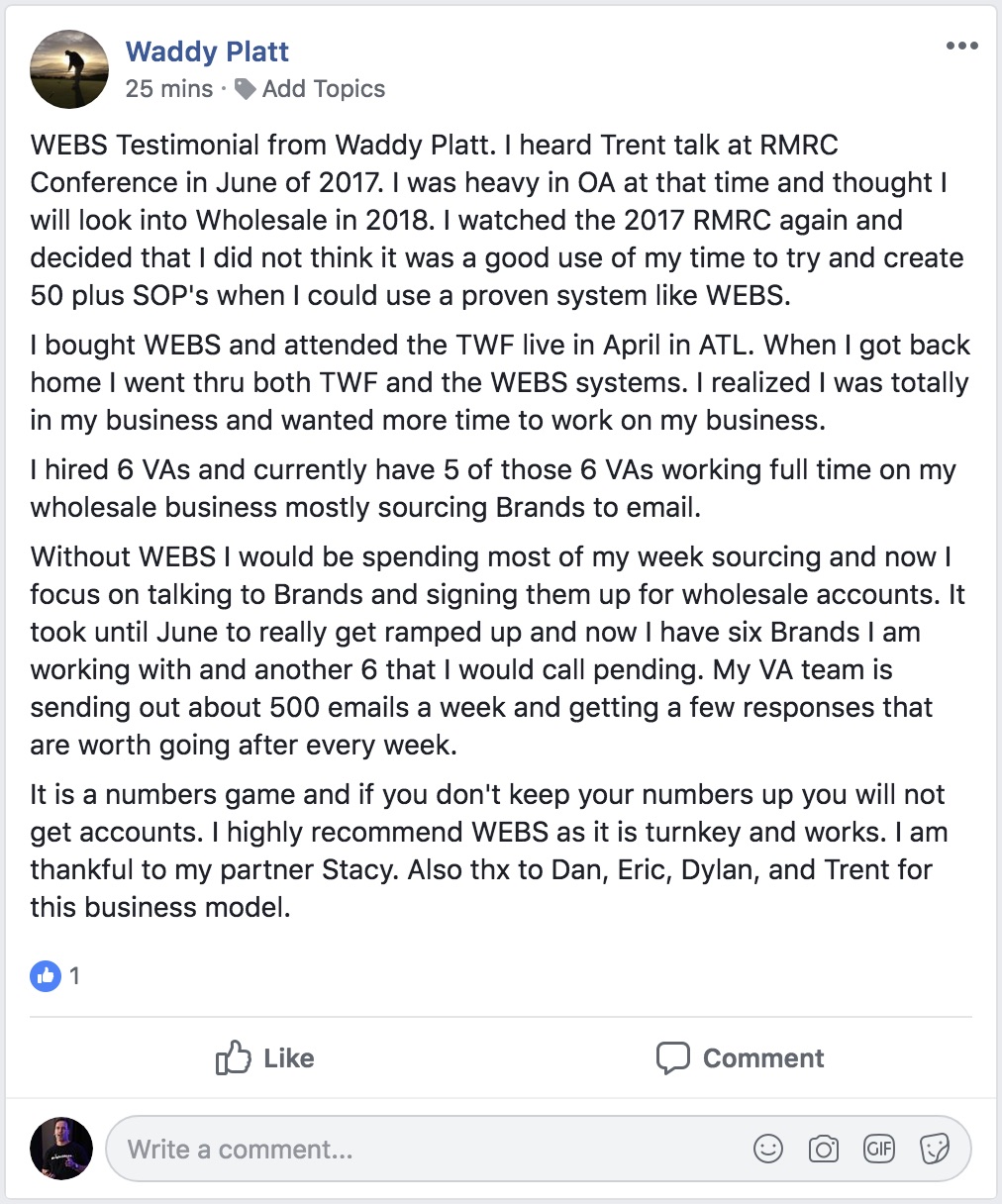Screen dimensions: 1002x1204
Task: Click the tag icon beside Add Topics
Action: [245, 89]
